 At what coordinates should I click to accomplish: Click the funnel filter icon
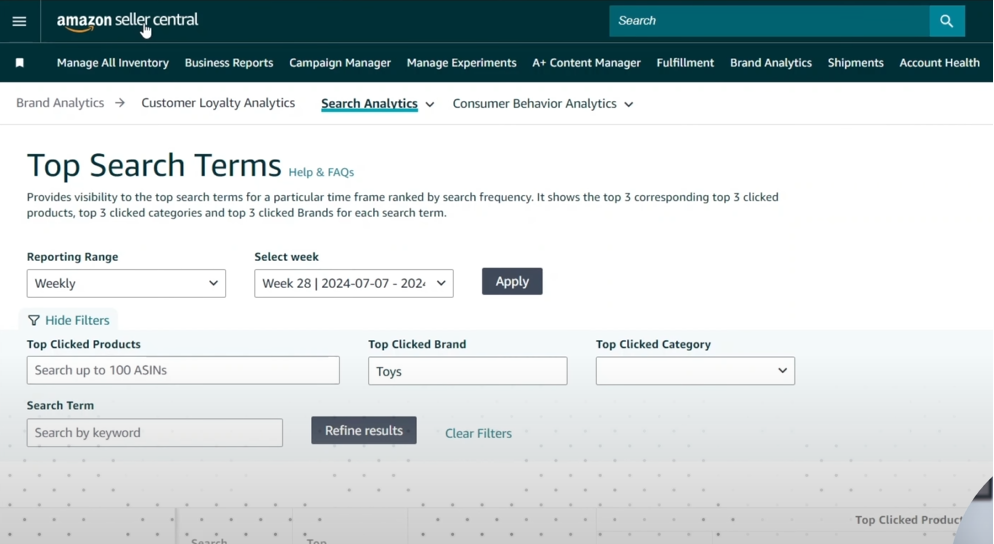point(34,320)
